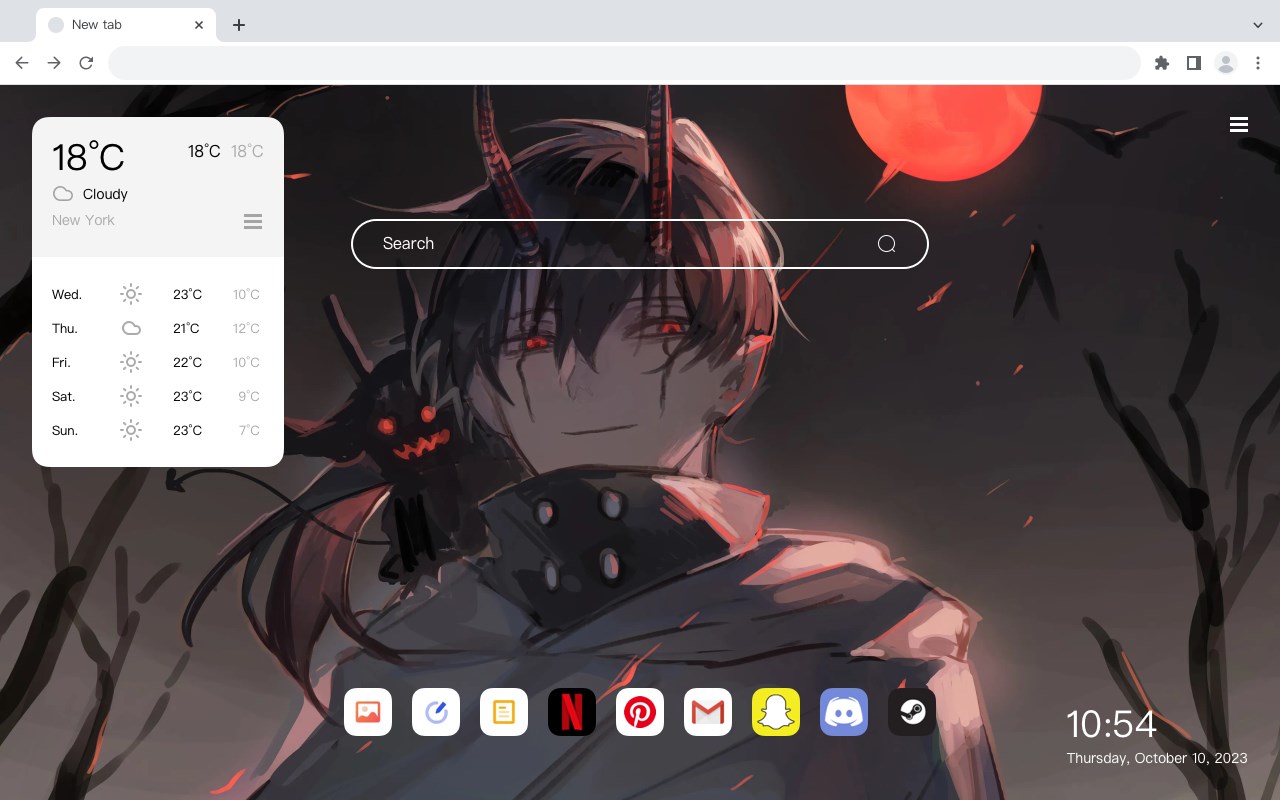Click the Cloudy condition label
Viewport: 1280px width, 800px height.
tap(105, 194)
